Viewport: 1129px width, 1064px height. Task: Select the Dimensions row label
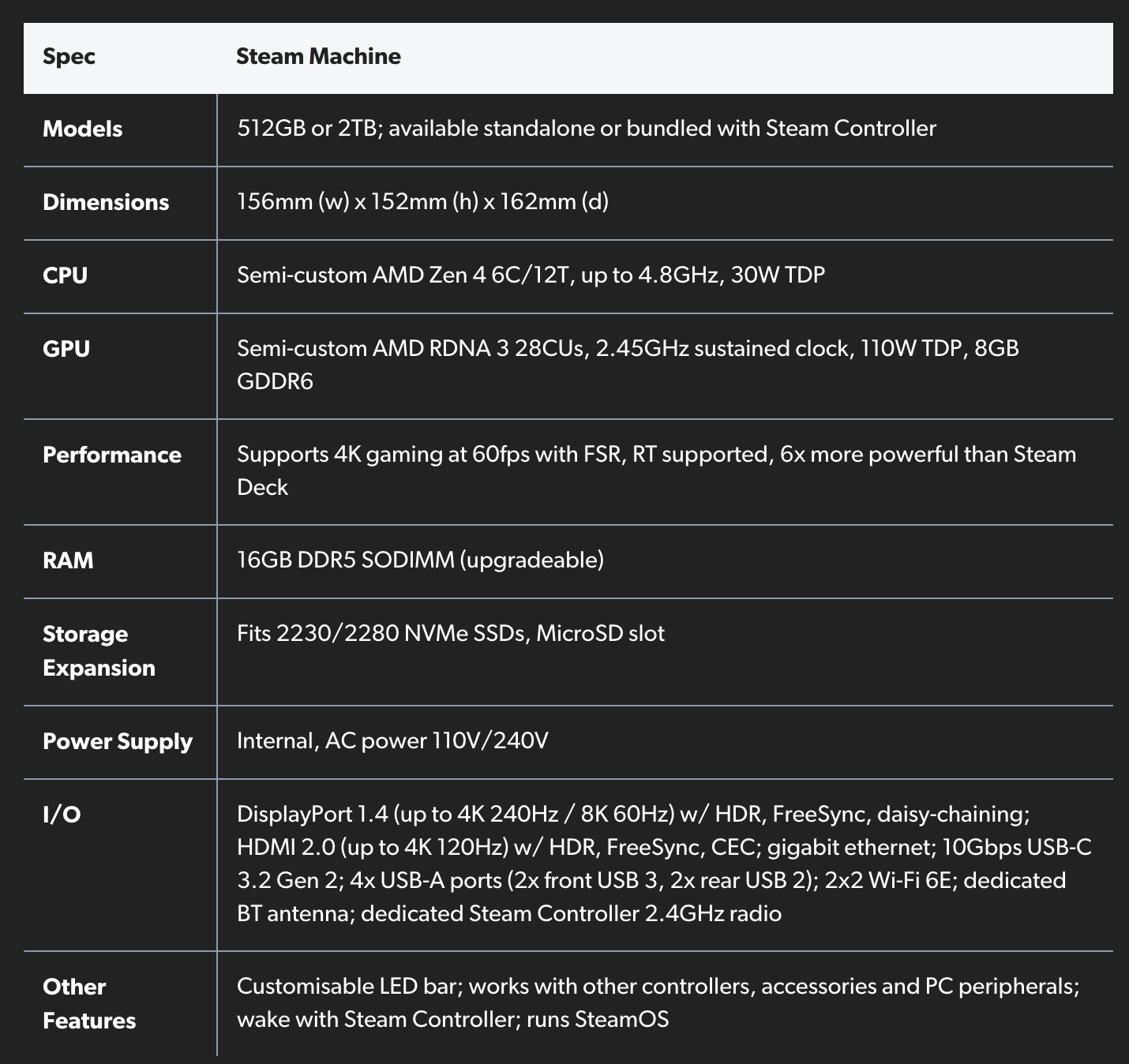(106, 202)
